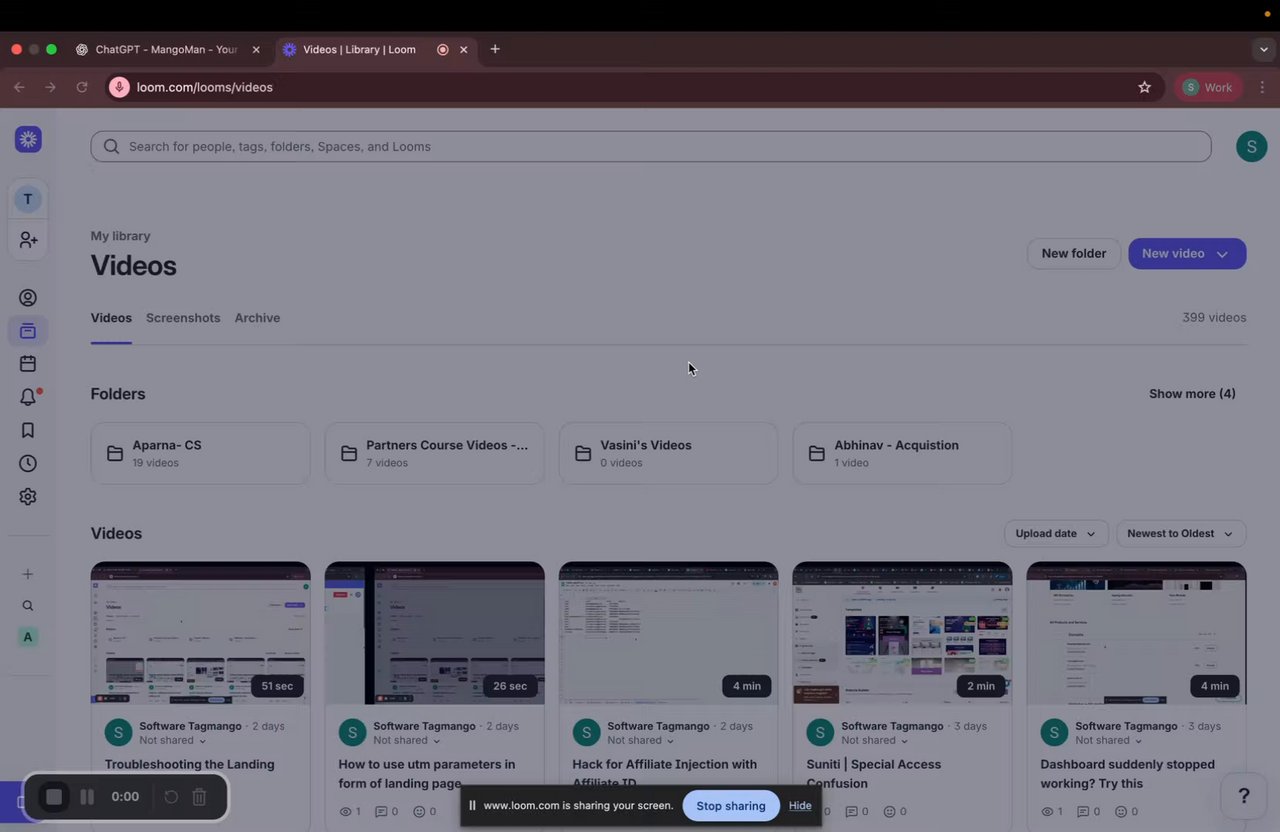Image resolution: width=1280 pixels, height=832 pixels.
Task: Open the notifications bell icon
Action: click(28, 397)
